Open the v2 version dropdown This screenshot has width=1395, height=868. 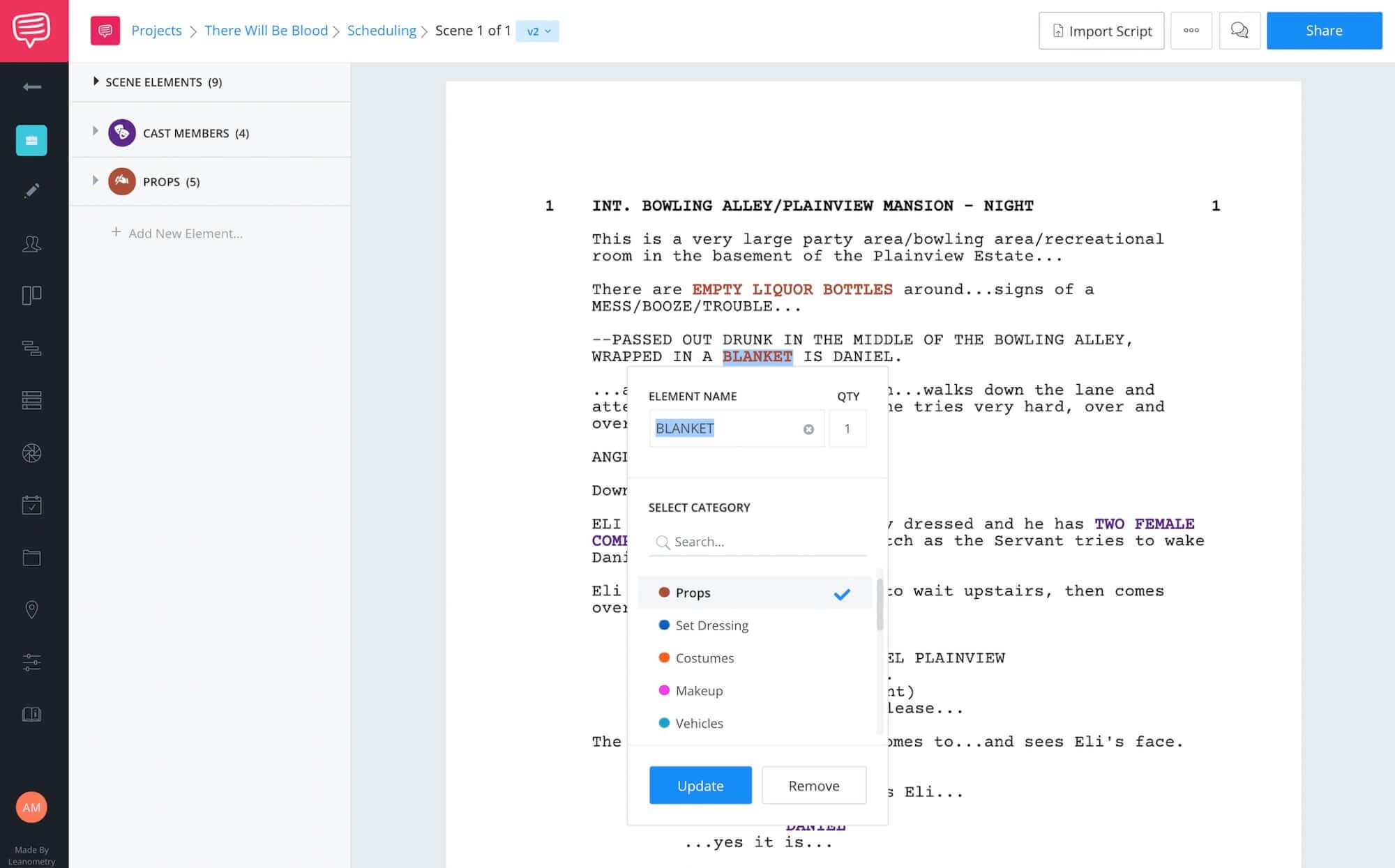[538, 31]
